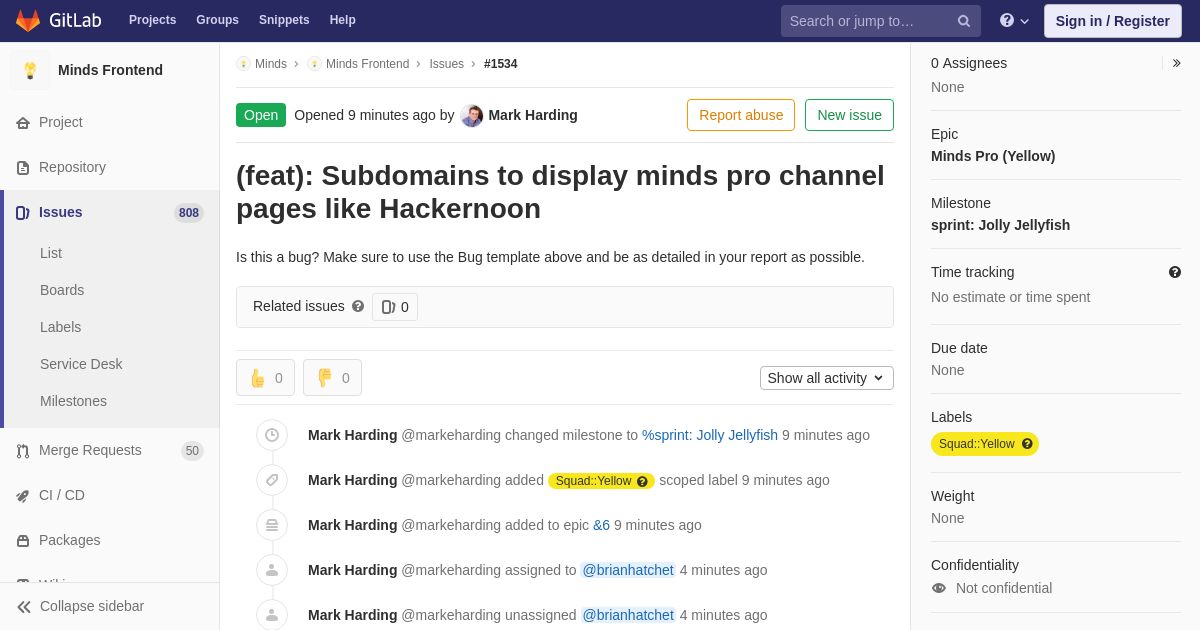The image size is (1200, 630).
Task: Open Milestones in the sidebar
Action: coord(73,401)
